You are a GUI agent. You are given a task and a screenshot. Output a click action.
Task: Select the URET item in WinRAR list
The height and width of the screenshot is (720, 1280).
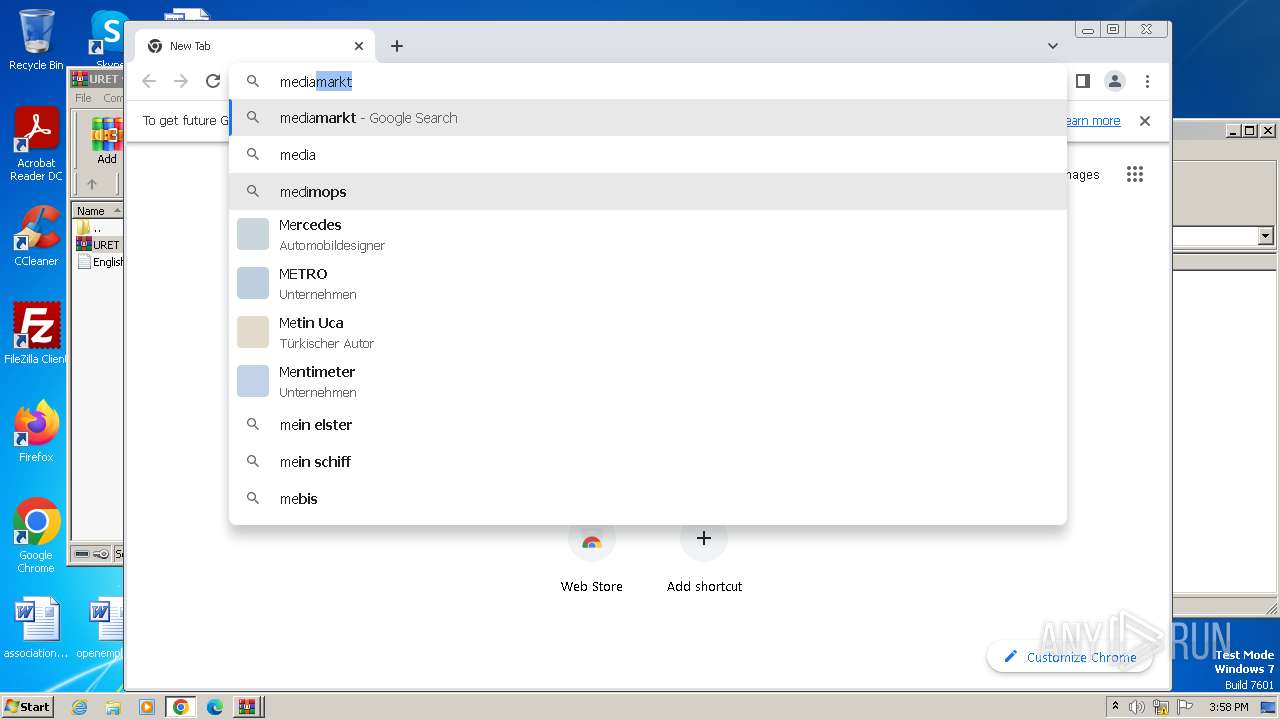[99, 245]
